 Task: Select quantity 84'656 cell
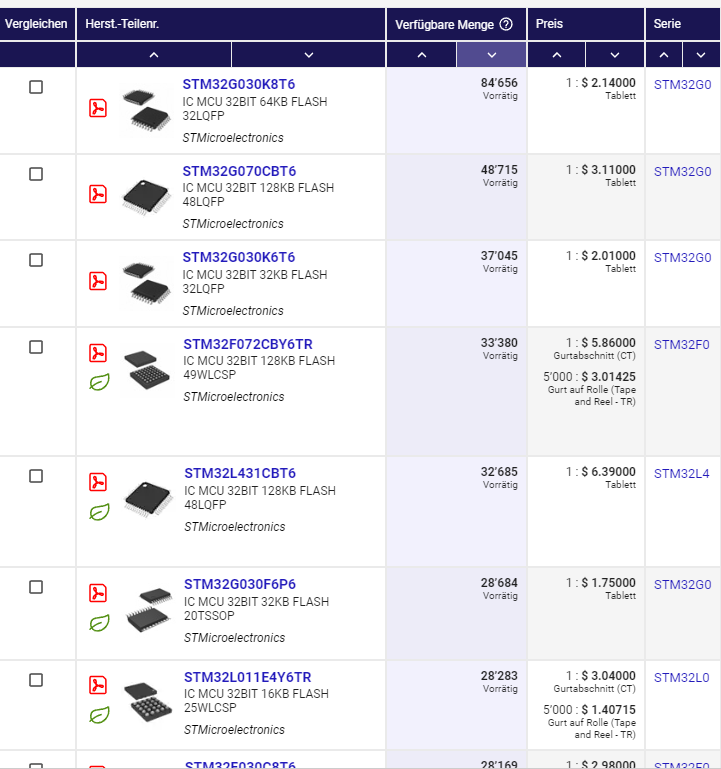point(457,110)
